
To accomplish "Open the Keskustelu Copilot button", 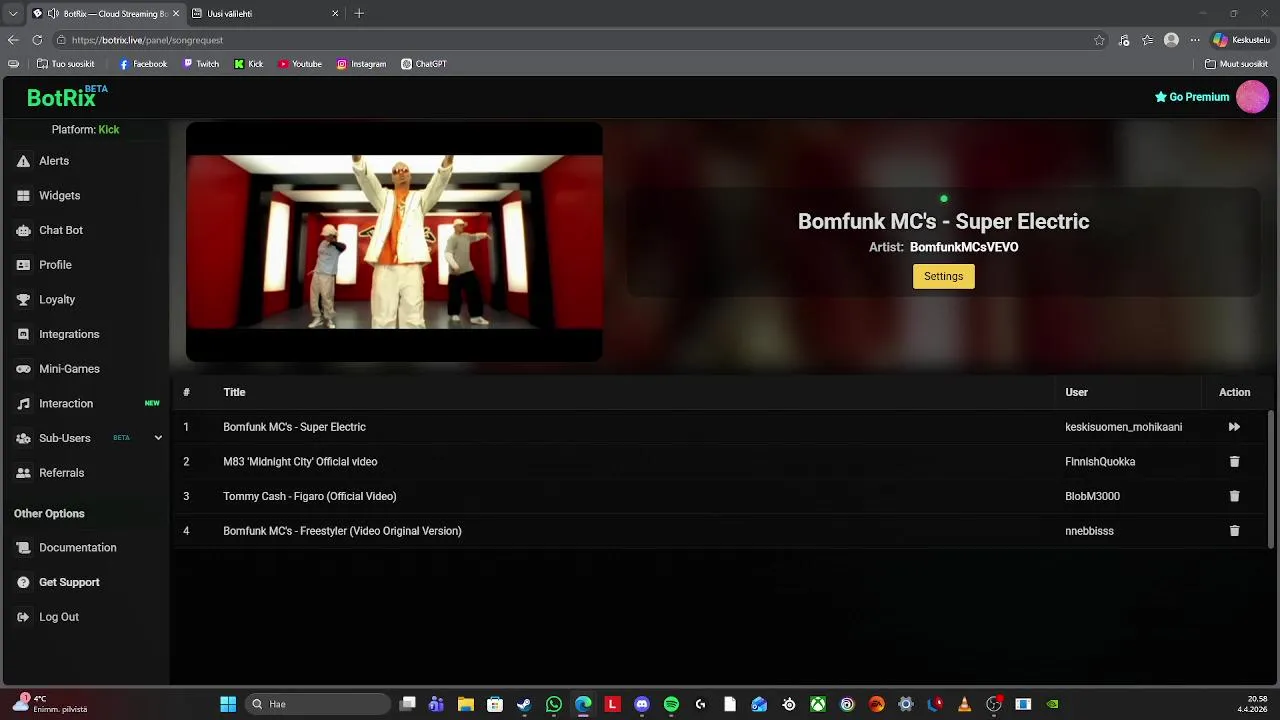I will tap(1241, 40).
